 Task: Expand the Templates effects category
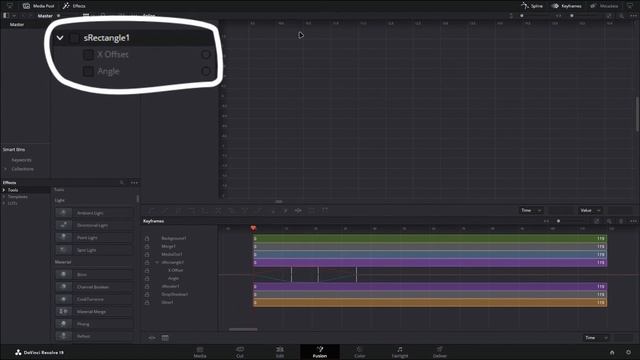(4, 197)
